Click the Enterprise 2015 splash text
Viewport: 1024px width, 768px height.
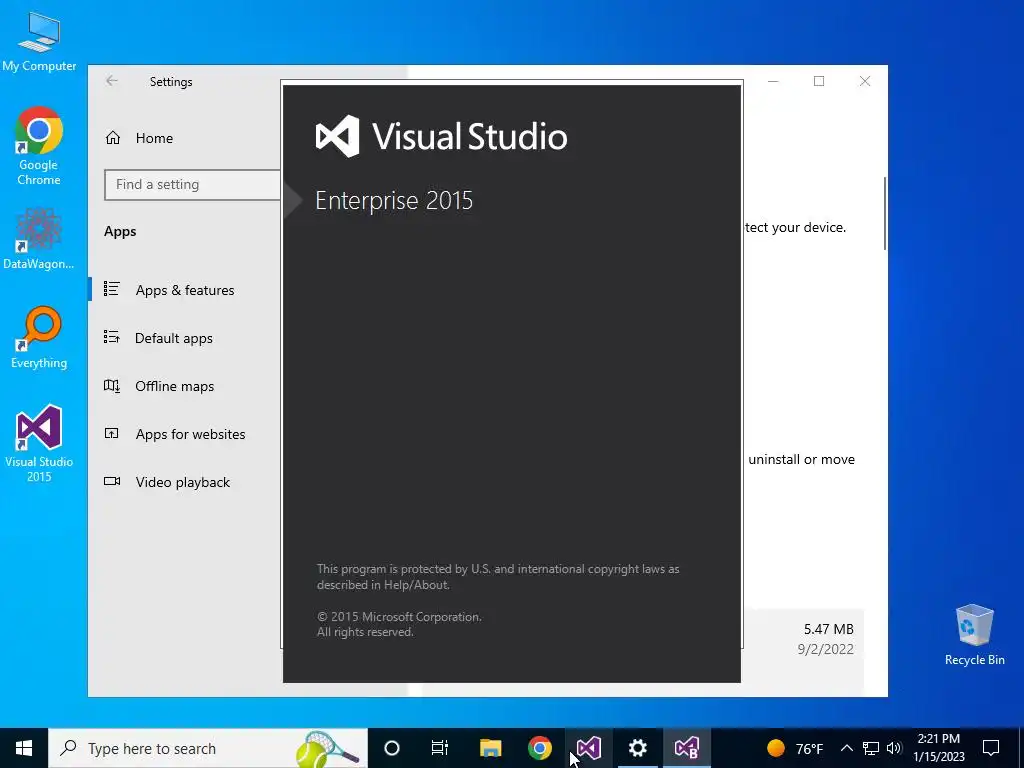coord(394,200)
